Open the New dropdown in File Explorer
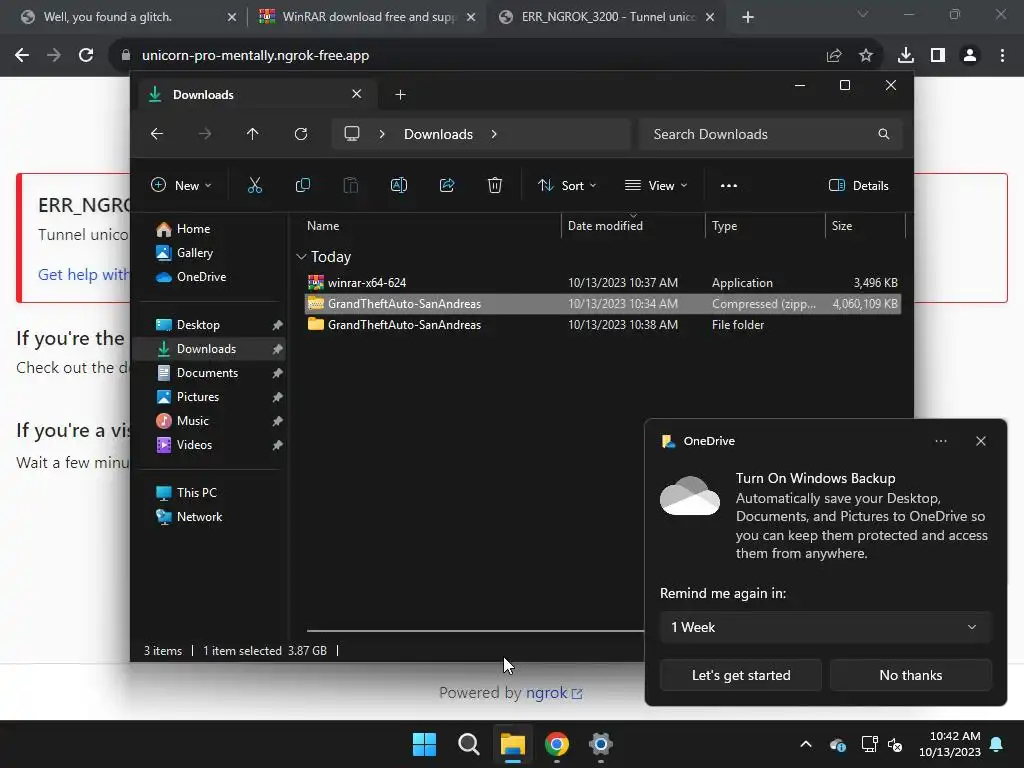Screen dimensions: 1024x768 pyautogui.click(x=182, y=185)
